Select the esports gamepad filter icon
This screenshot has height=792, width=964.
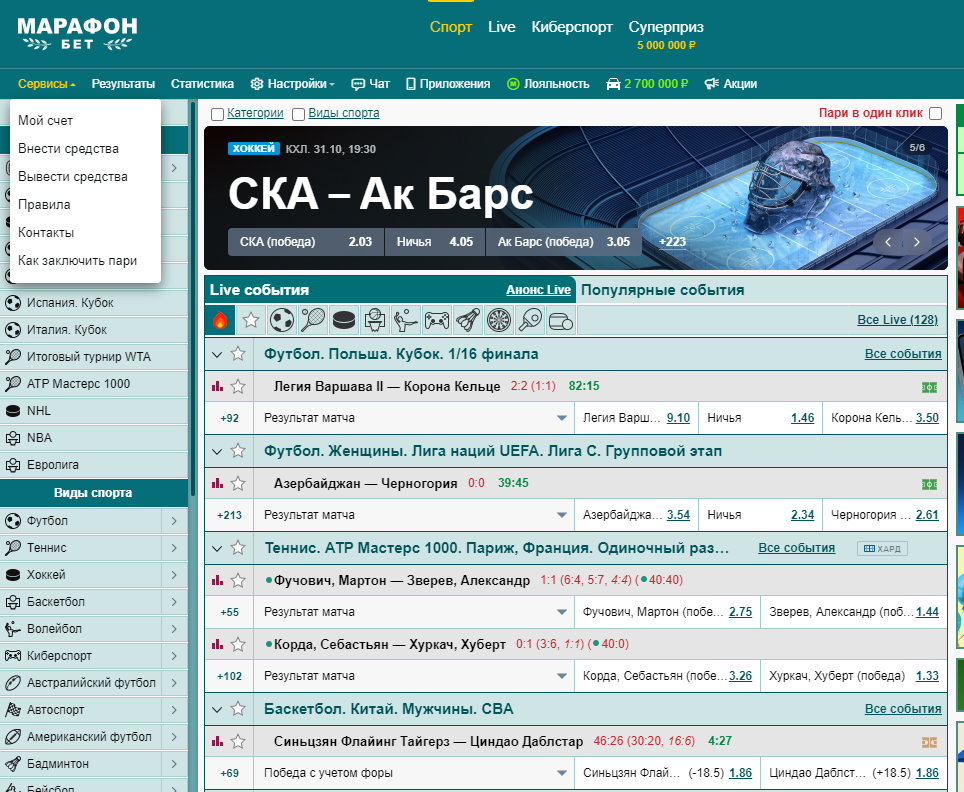[437, 320]
